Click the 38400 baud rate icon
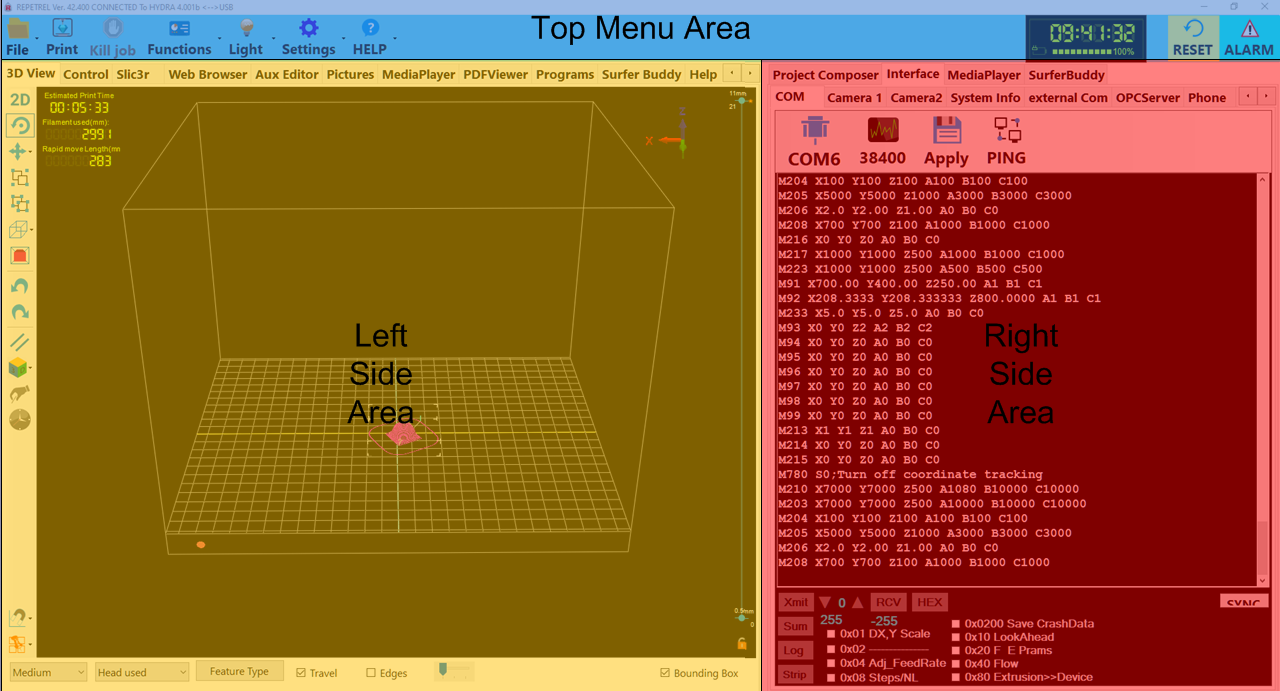 882,130
